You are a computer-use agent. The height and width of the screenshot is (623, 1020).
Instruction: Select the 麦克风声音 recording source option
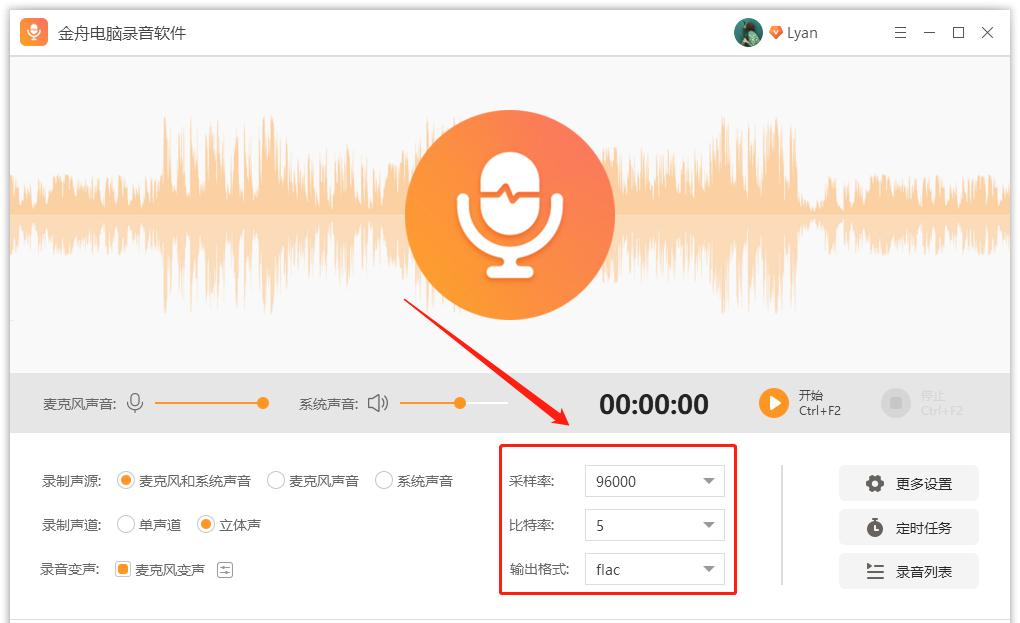[275, 480]
